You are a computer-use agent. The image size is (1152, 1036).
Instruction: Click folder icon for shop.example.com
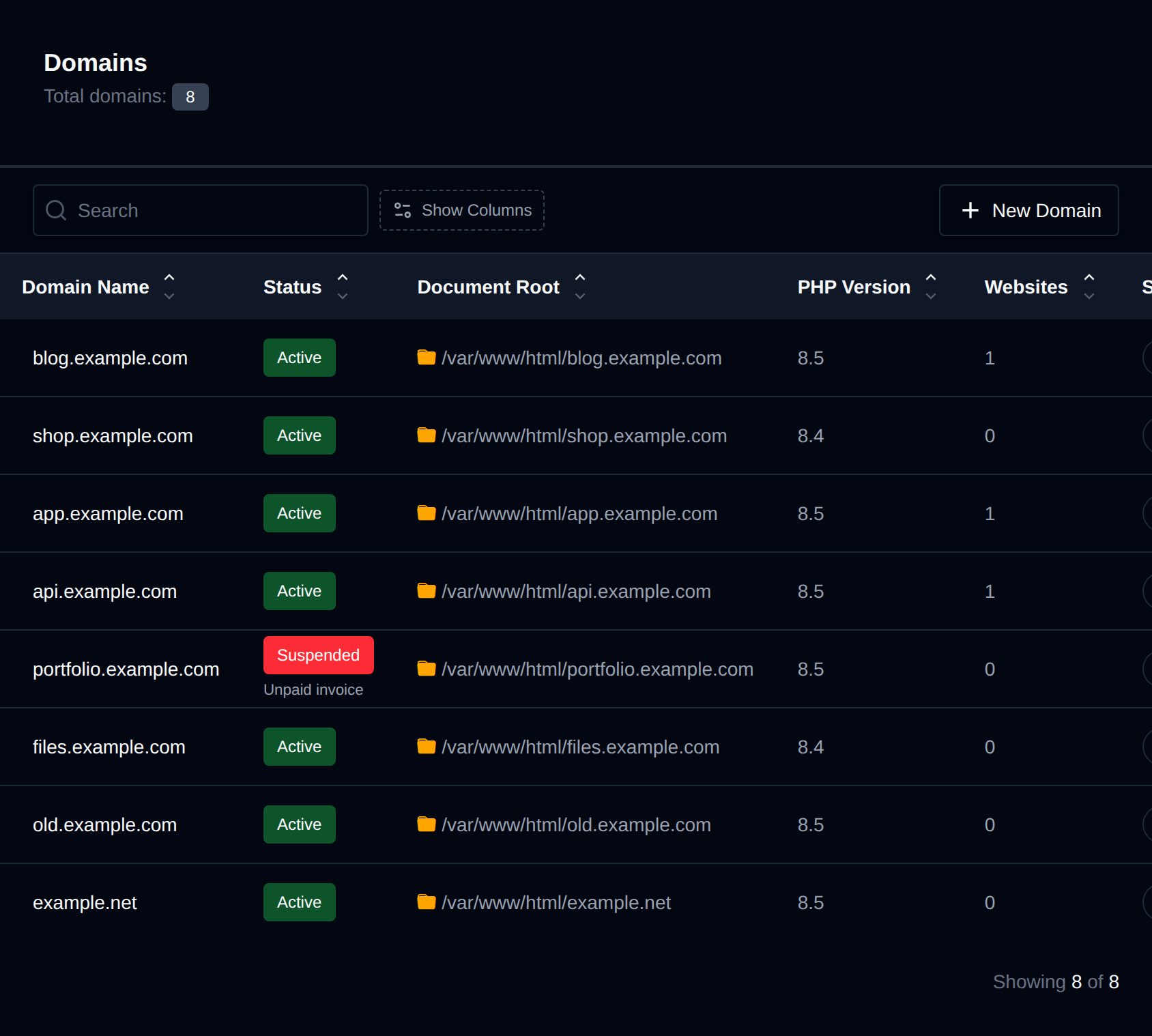tap(427, 435)
